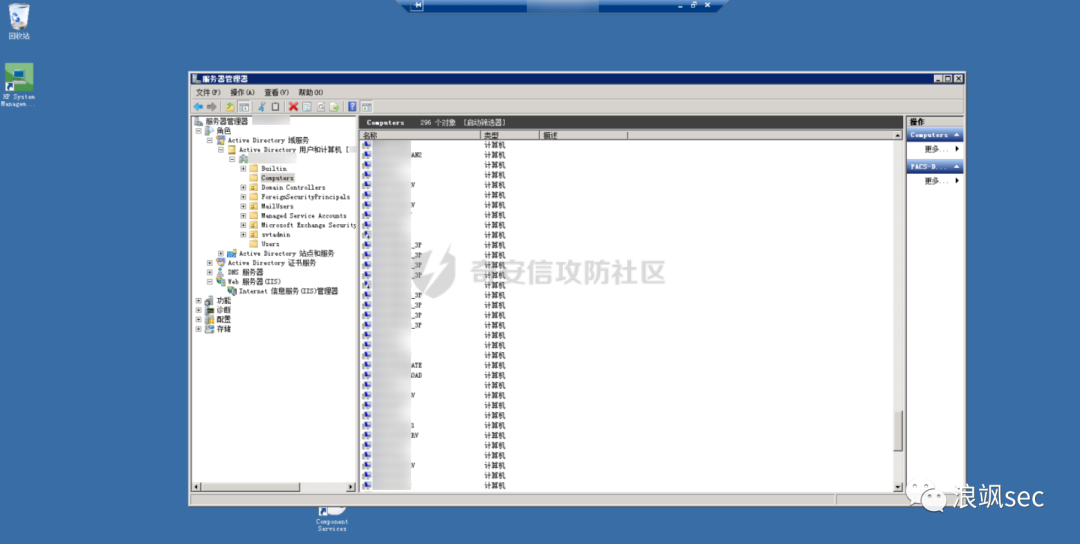
Task: Select the Computers folder in tree
Action: click(x=277, y=178)
